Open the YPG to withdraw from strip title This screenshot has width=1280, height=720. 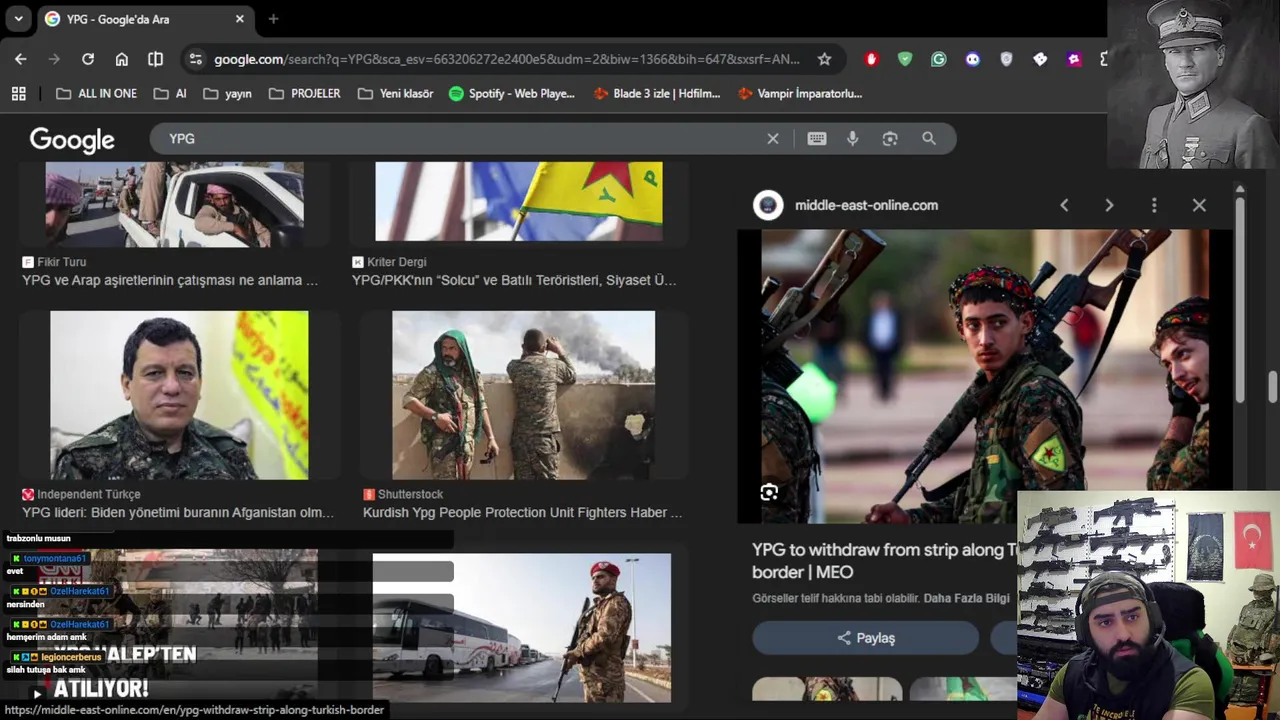click(x=885, y=561)
